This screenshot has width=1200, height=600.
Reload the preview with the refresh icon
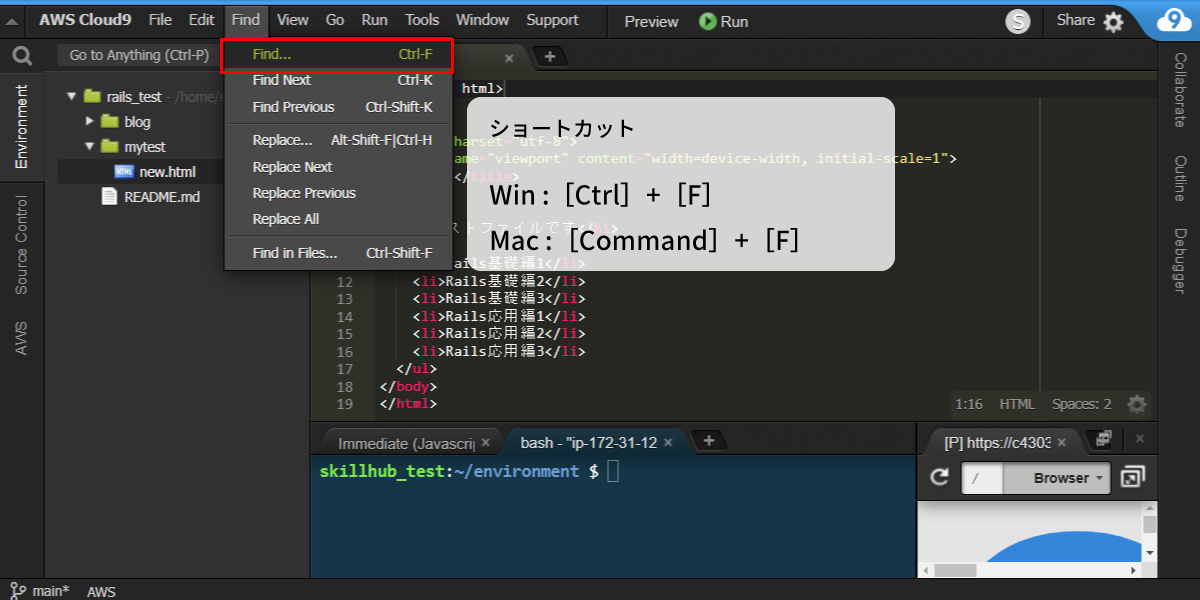click(x=939, y=478)
